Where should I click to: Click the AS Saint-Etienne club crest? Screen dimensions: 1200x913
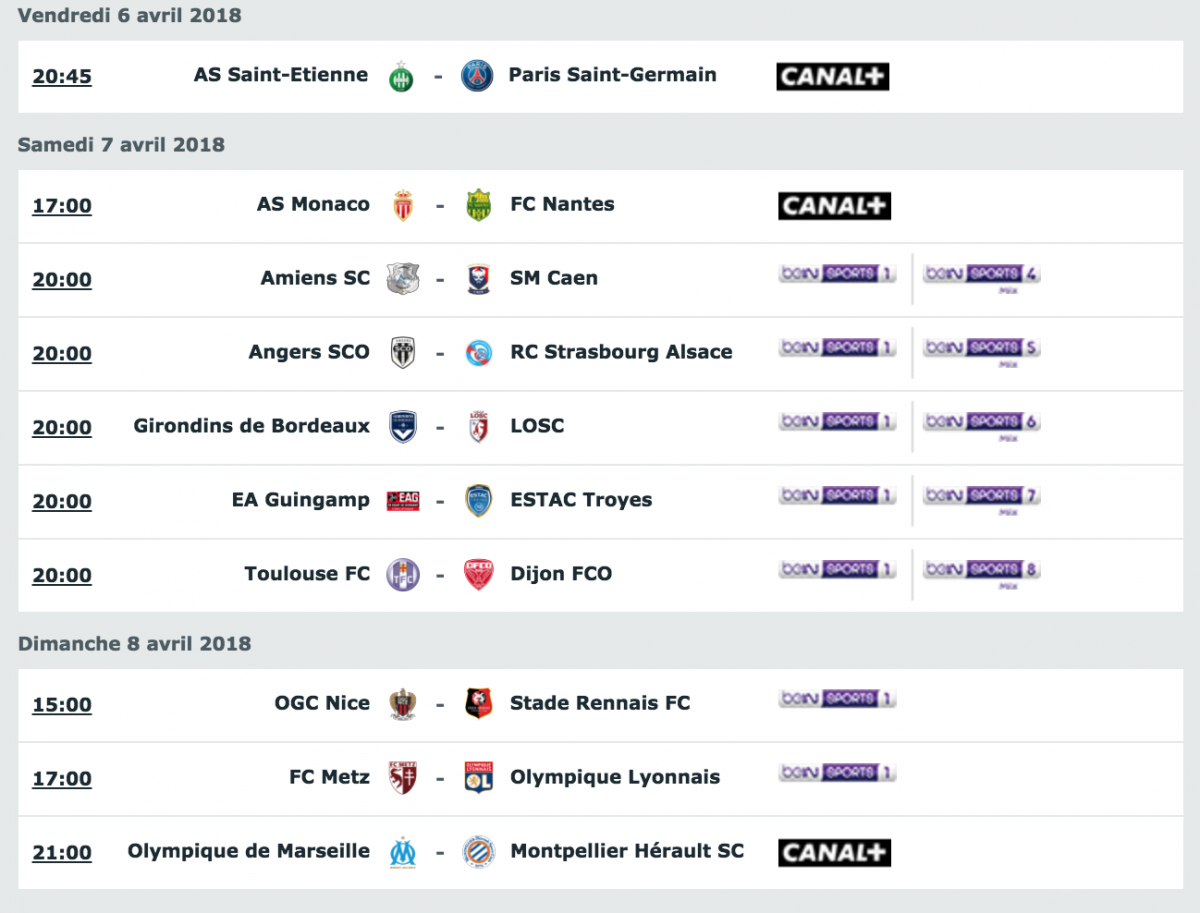(401, 76)
